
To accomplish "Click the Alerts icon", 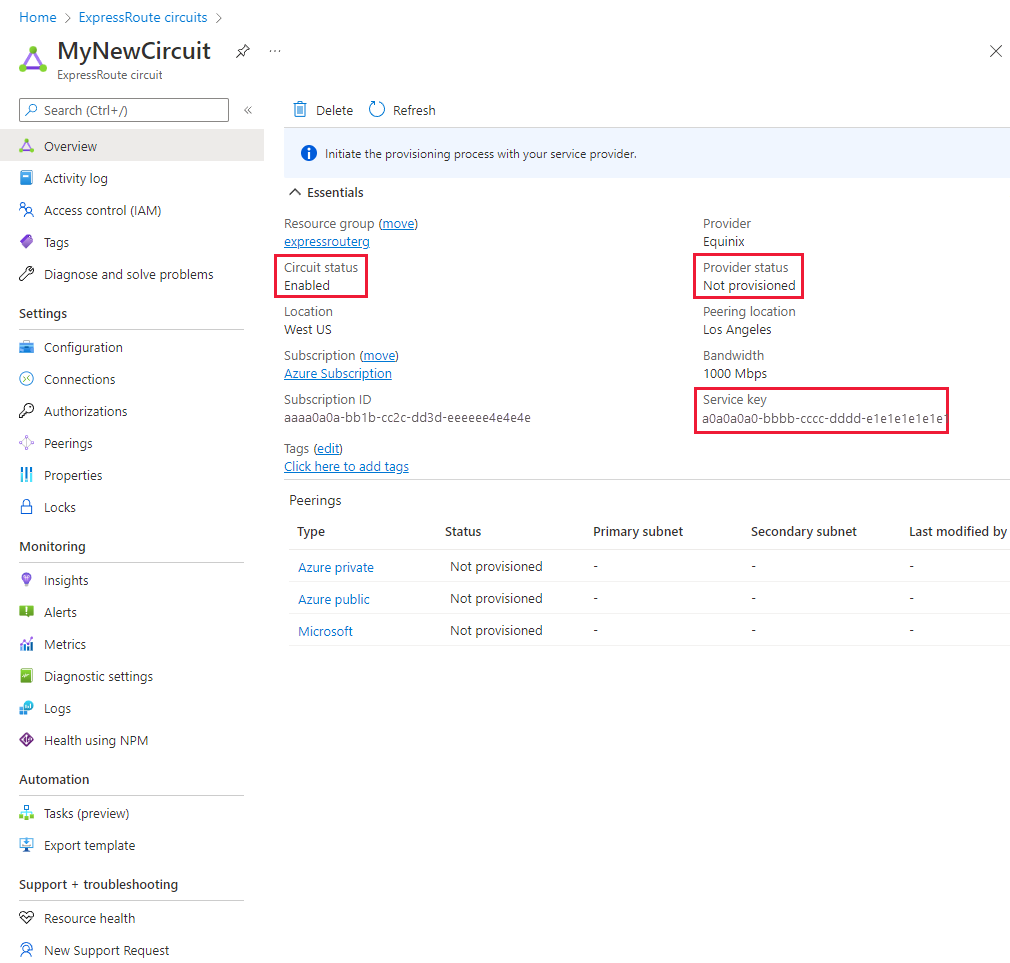I will (x=26, y=612).
